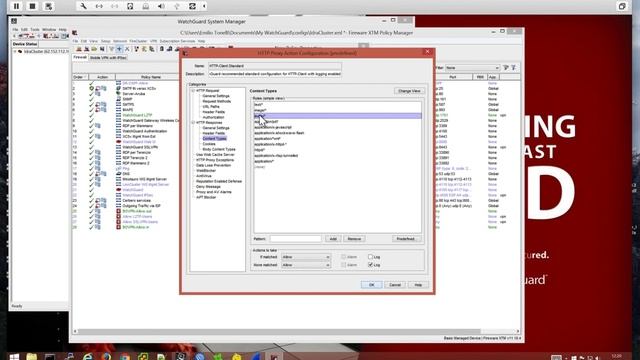Click the snapshot icon in VM toolbar
Screen dimensions: 640x360
[48, 6]
